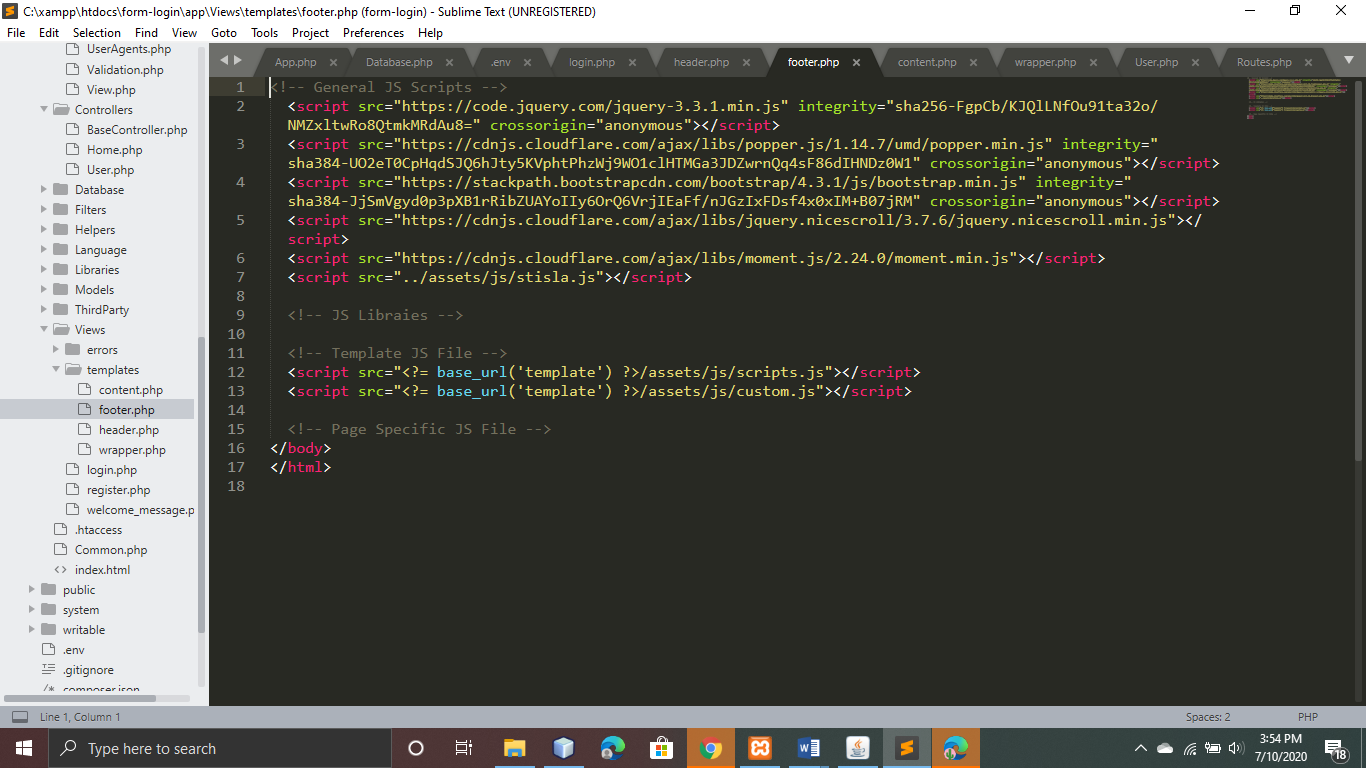This screenshot has height=768, width=1366.
Task: Toggle sidebar via status bar panel icon
Action: tap(19, 717)
